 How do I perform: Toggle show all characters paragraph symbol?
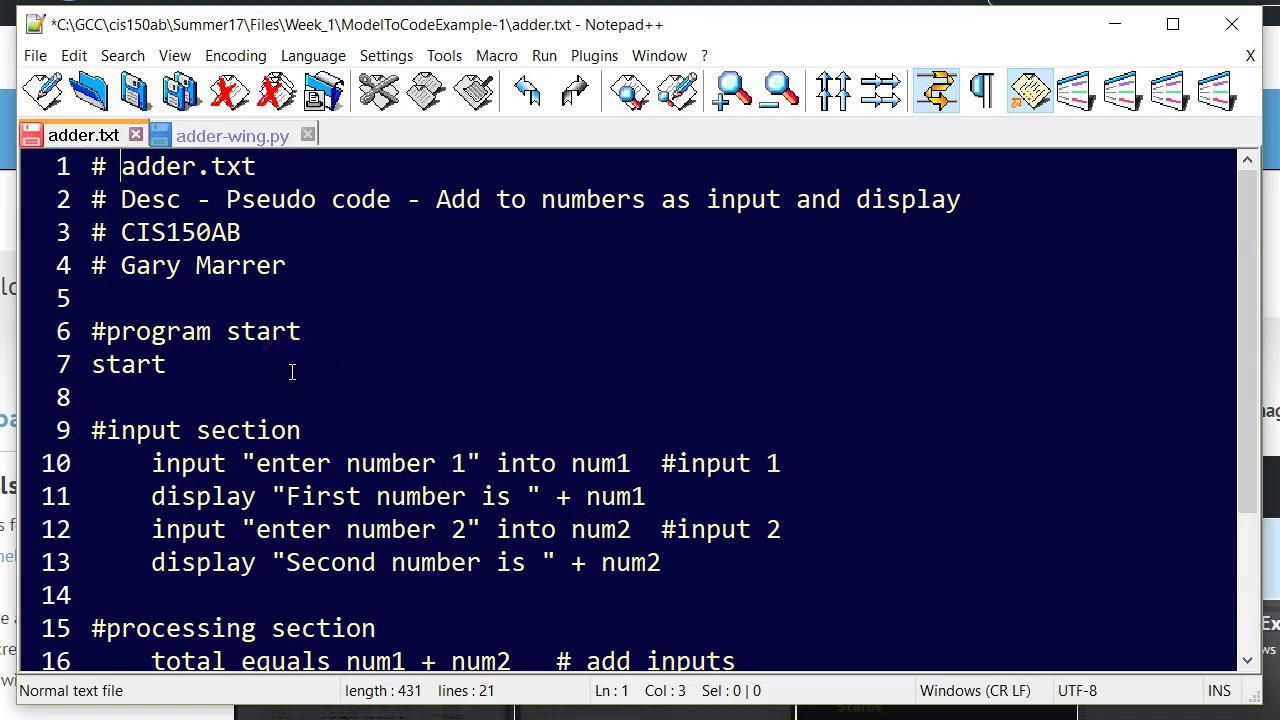click(982, 92)
